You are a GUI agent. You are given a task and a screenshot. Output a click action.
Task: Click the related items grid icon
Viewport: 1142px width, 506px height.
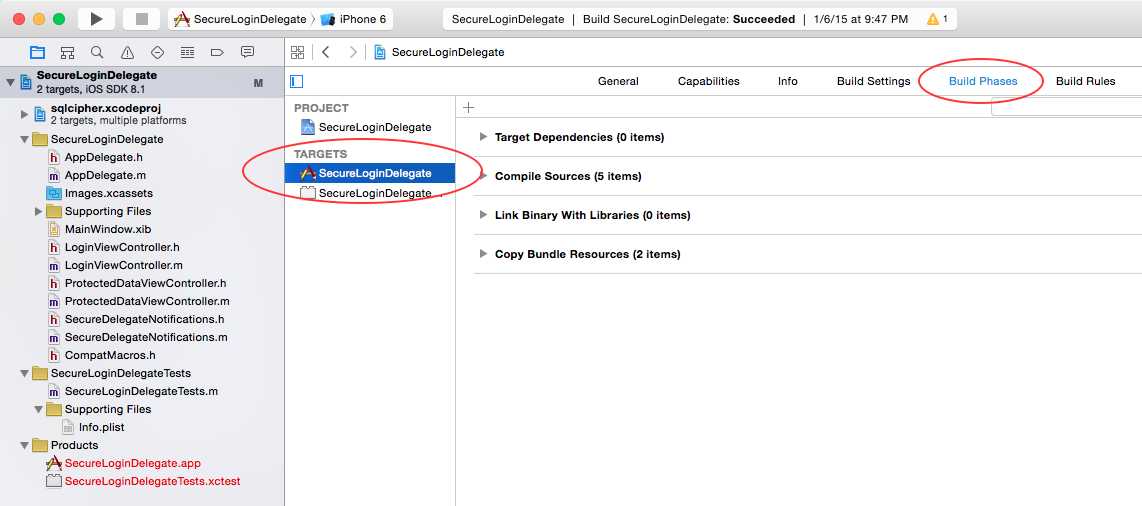pos(297,52)
